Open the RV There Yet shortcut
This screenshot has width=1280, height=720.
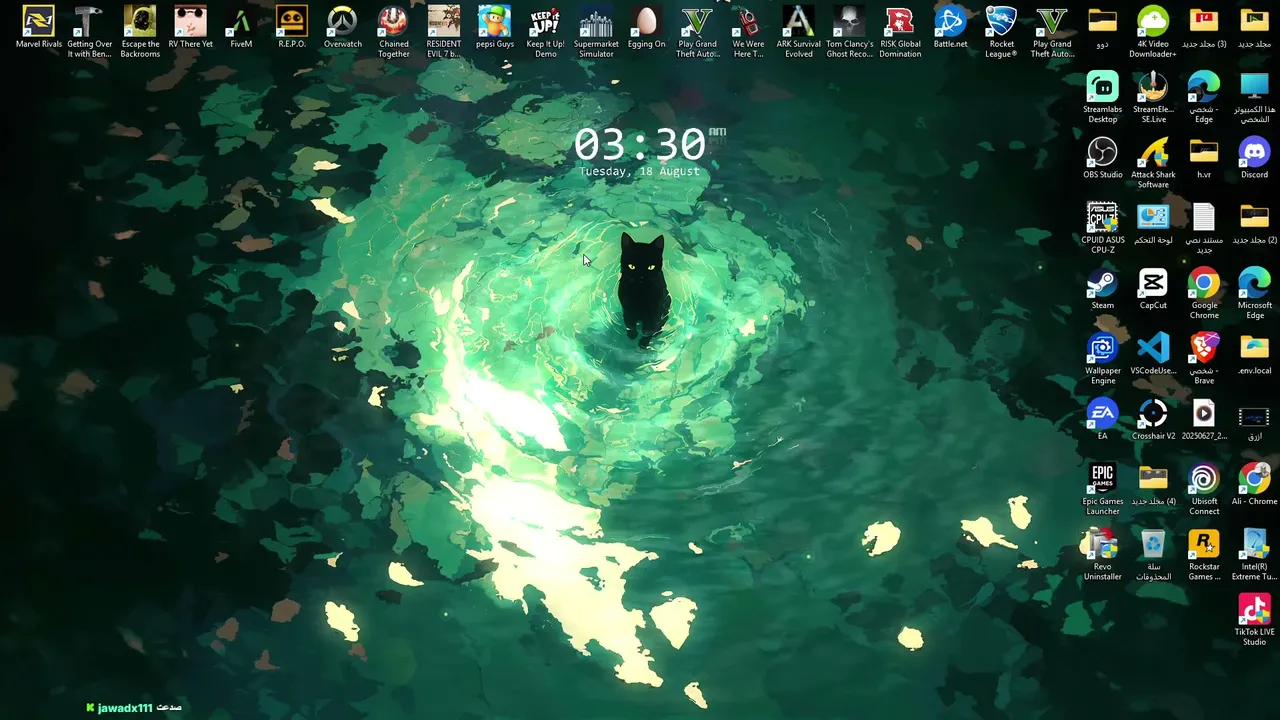tap(190, 28)
